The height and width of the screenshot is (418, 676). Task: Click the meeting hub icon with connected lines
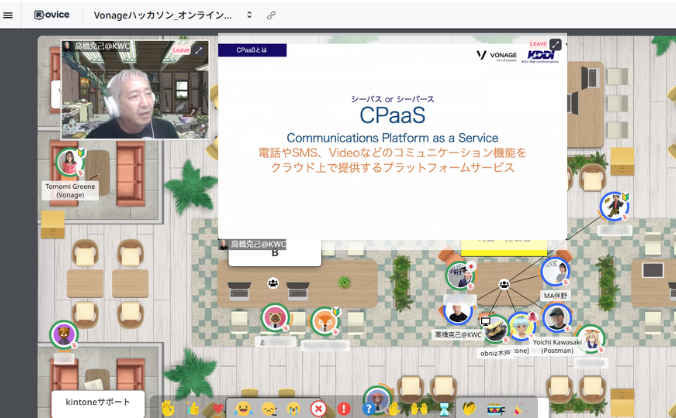coord(504,284)
